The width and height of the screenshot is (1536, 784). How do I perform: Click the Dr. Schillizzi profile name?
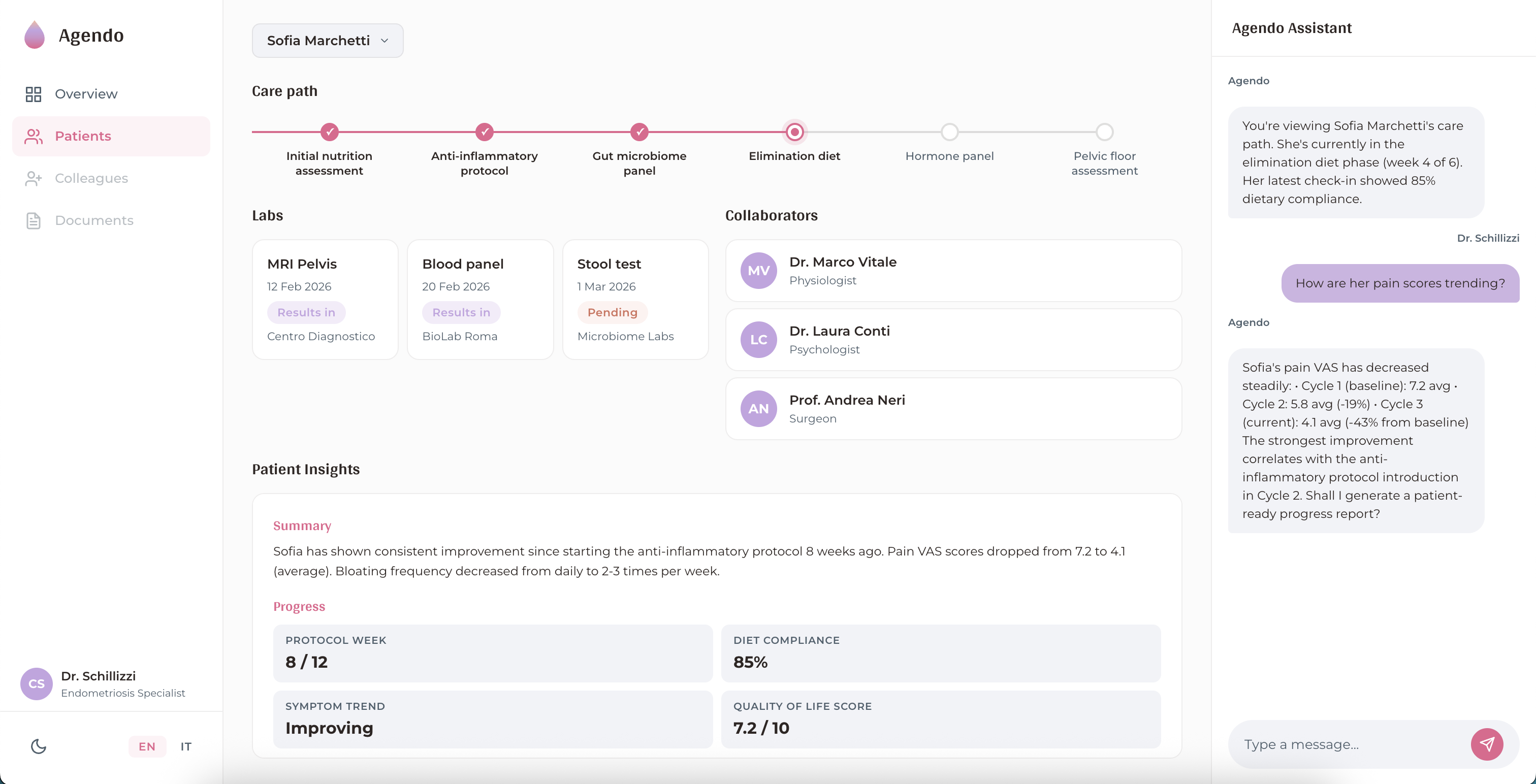[x=99, y=676]
